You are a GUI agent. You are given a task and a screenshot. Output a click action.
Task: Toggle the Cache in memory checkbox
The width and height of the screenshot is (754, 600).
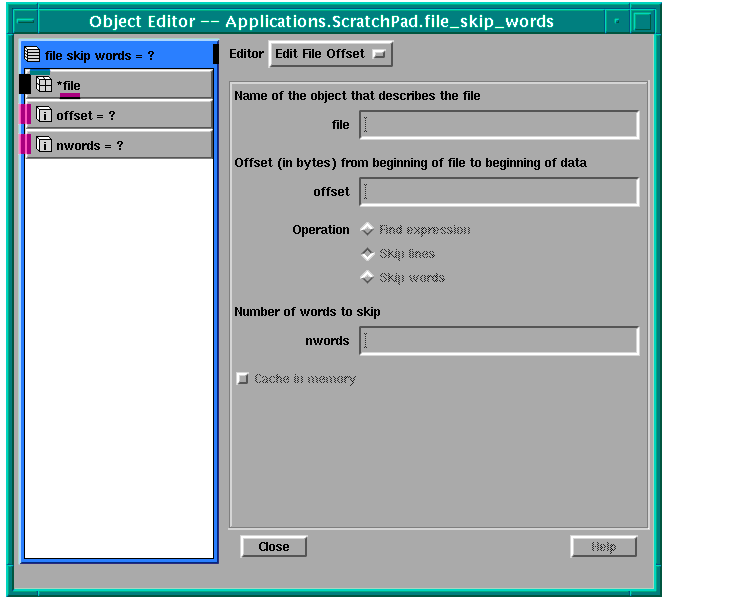pos(242,379)
